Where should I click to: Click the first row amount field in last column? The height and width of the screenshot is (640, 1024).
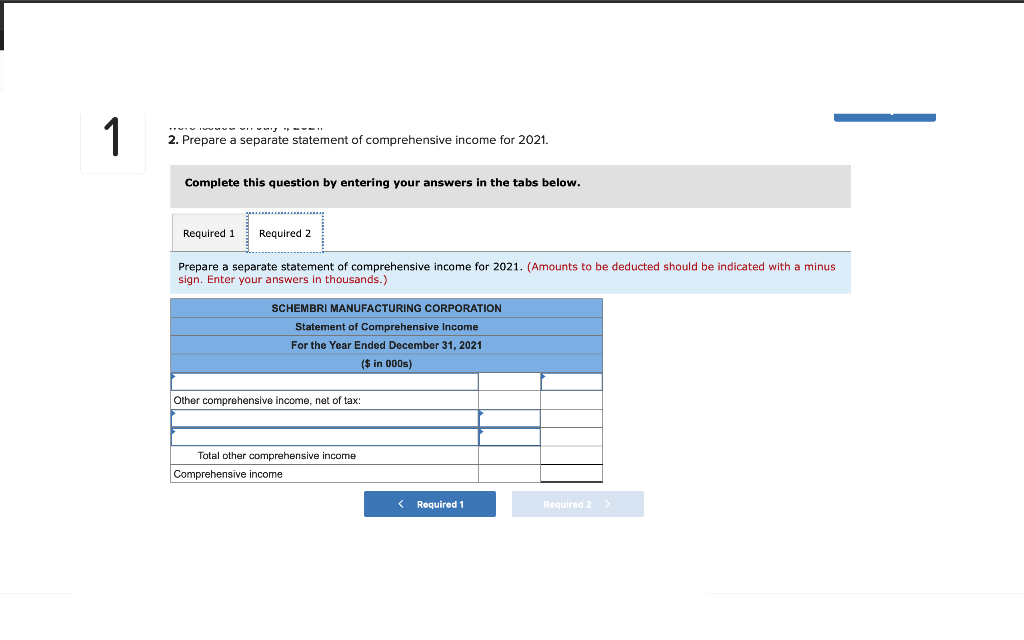pyautogui.click(x=571, y=381)
